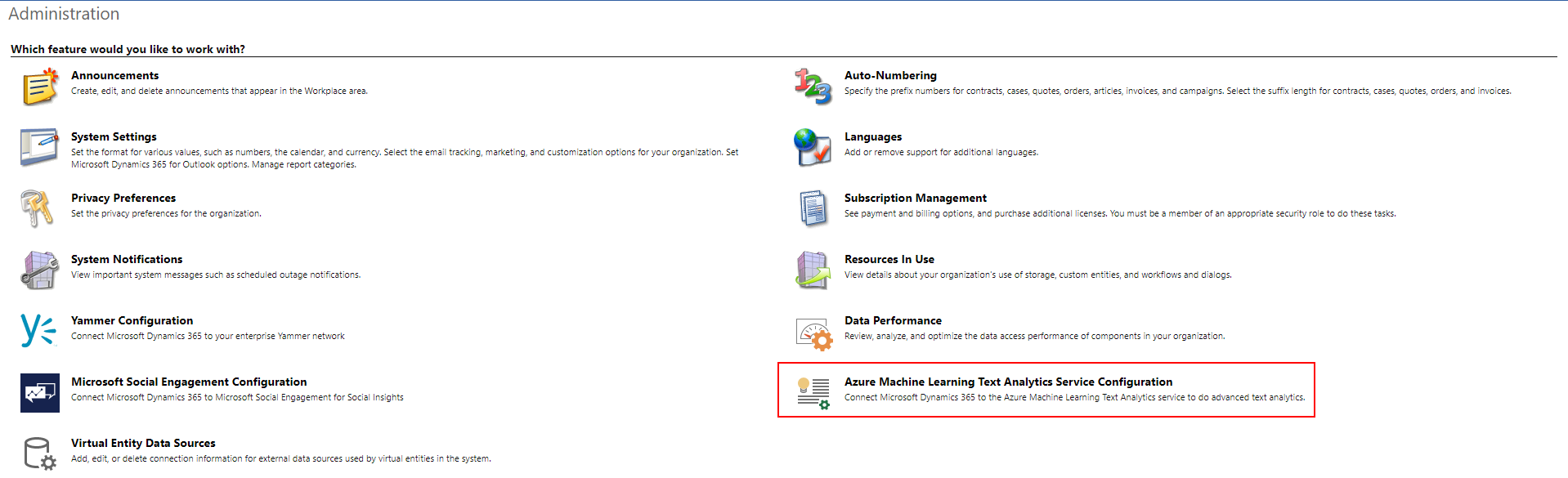Go to System Settings heading link
Viewport: 1568px width, 478px height.
tap(114, 136)
